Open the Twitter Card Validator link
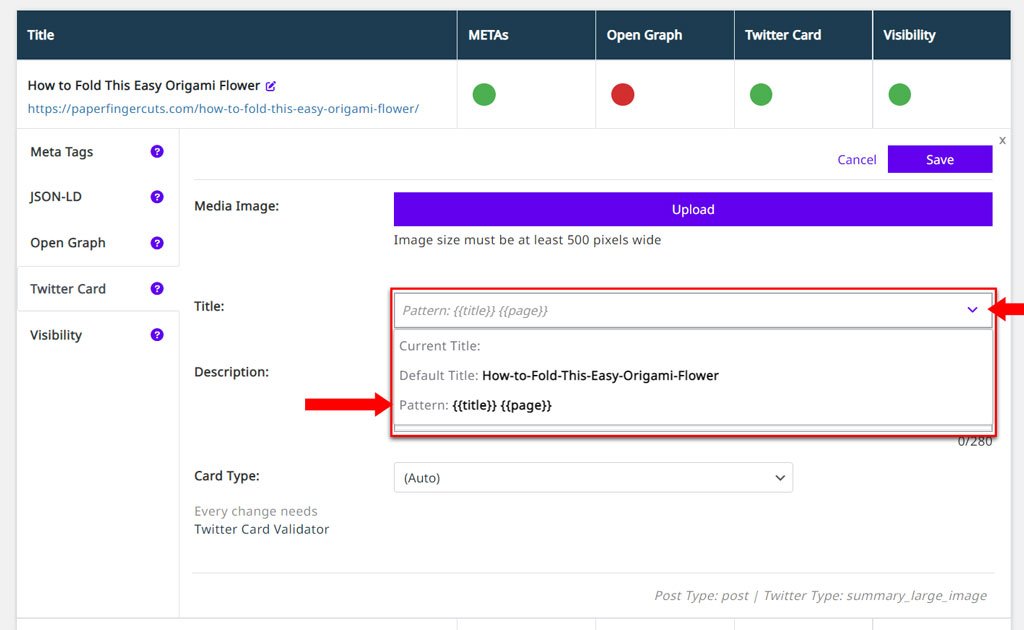The width and height of the screenshot is (1024, 630). pyautogui.click(x=261, y=529)
